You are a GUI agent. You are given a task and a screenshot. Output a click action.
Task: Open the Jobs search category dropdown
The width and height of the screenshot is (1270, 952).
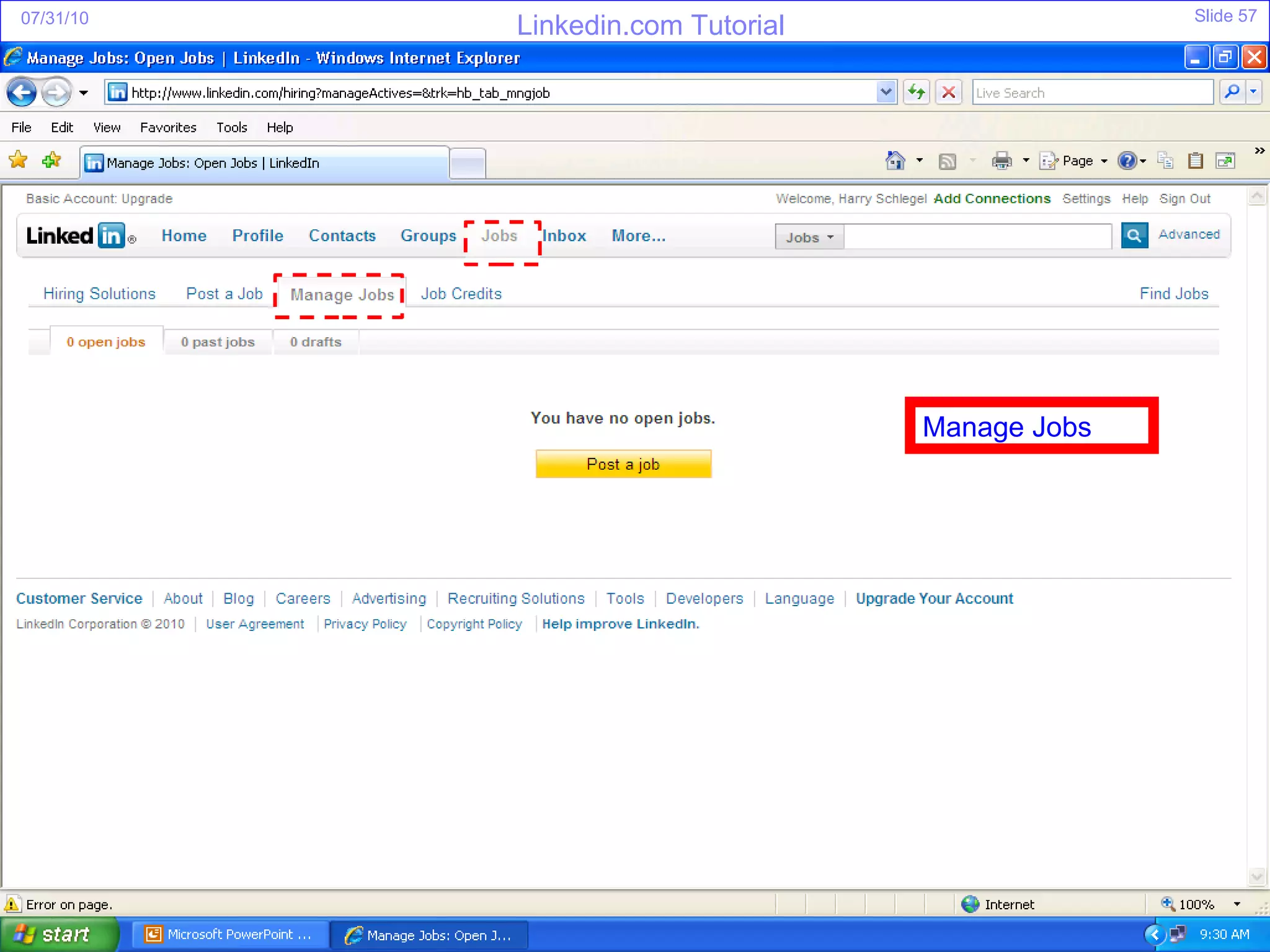pos(809,237)
